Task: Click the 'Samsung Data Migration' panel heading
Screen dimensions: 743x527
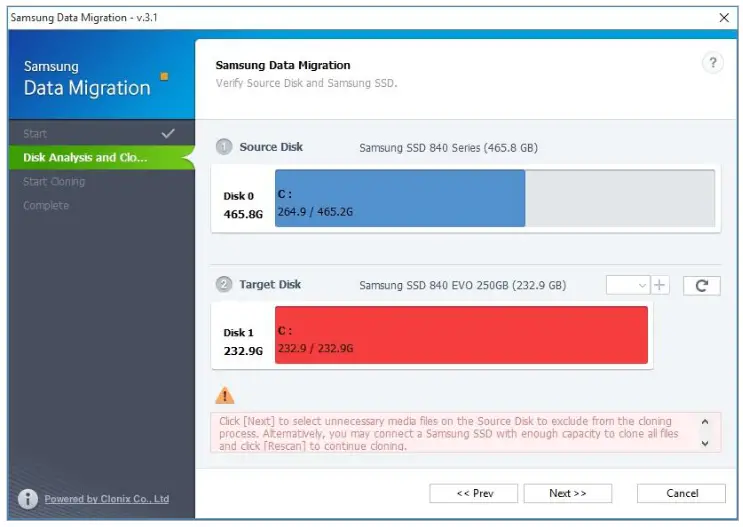Action: (283, 65)
